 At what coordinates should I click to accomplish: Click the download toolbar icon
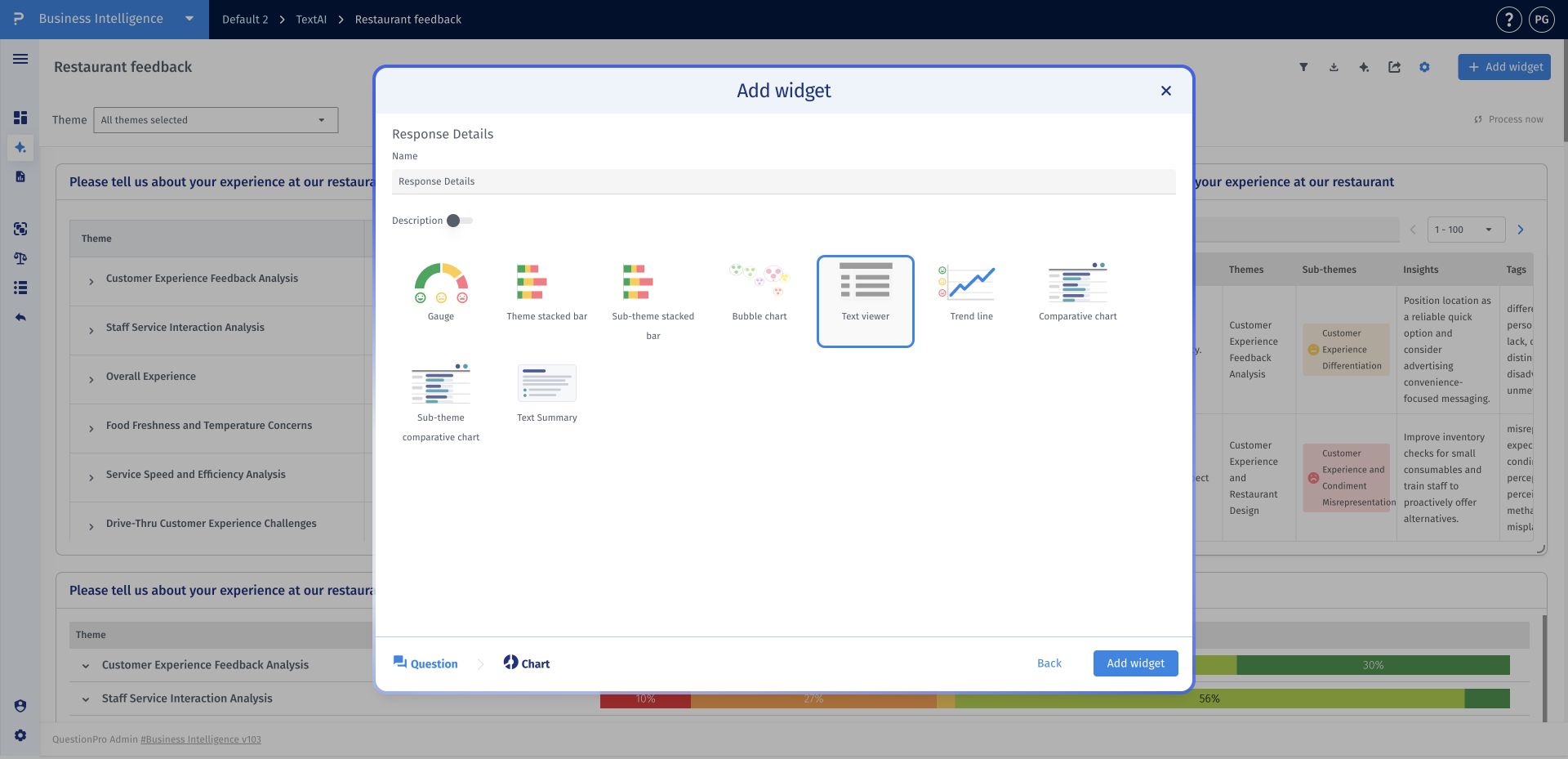tap(1334, 67)
